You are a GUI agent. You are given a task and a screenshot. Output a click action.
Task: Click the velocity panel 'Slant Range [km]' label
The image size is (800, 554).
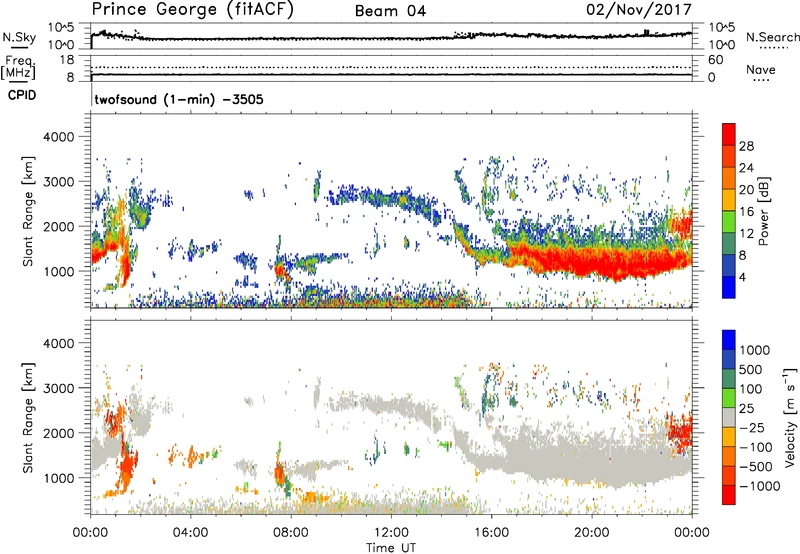[28, 418]
